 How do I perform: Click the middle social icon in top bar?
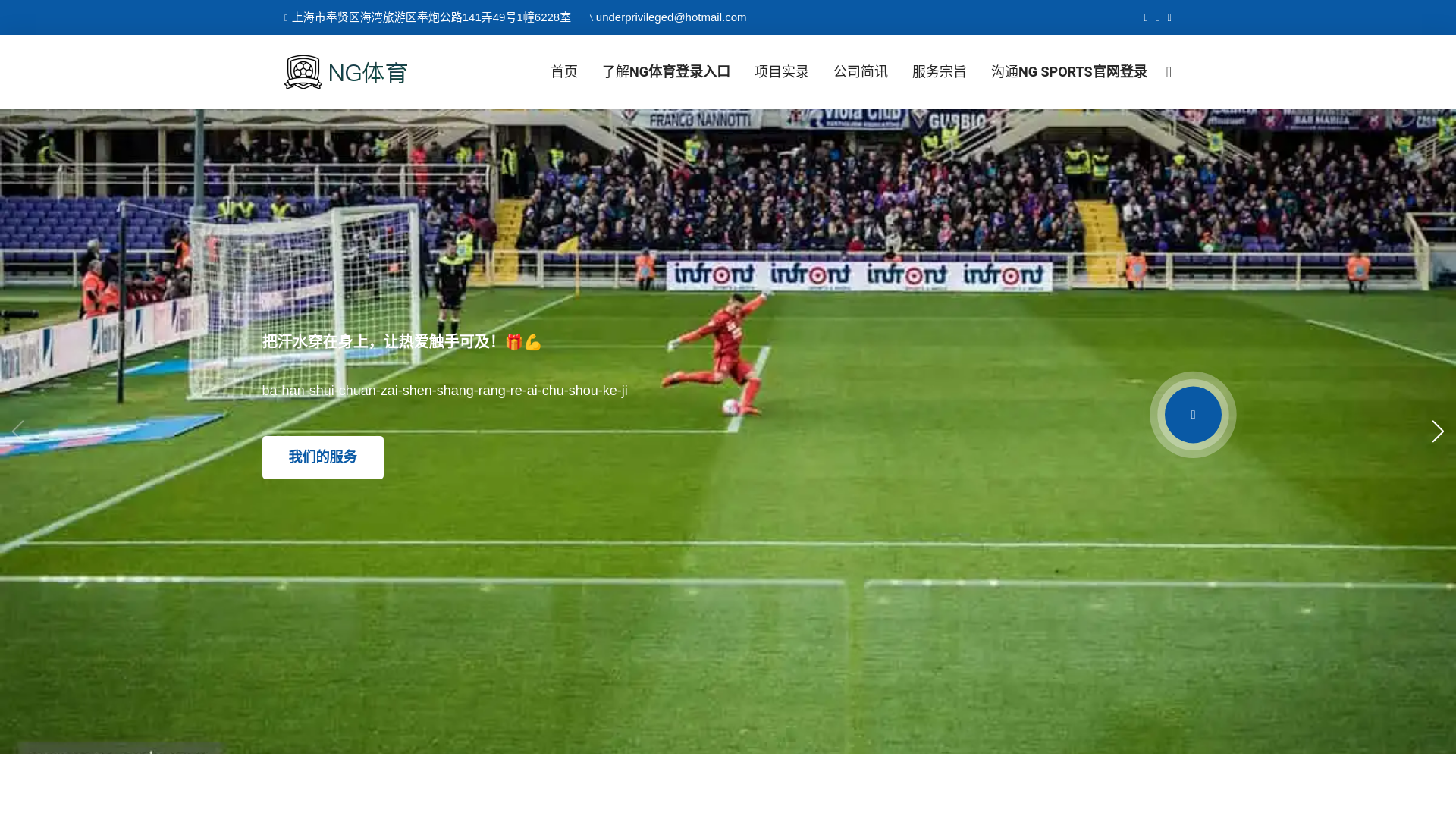tap(1157, 17)
